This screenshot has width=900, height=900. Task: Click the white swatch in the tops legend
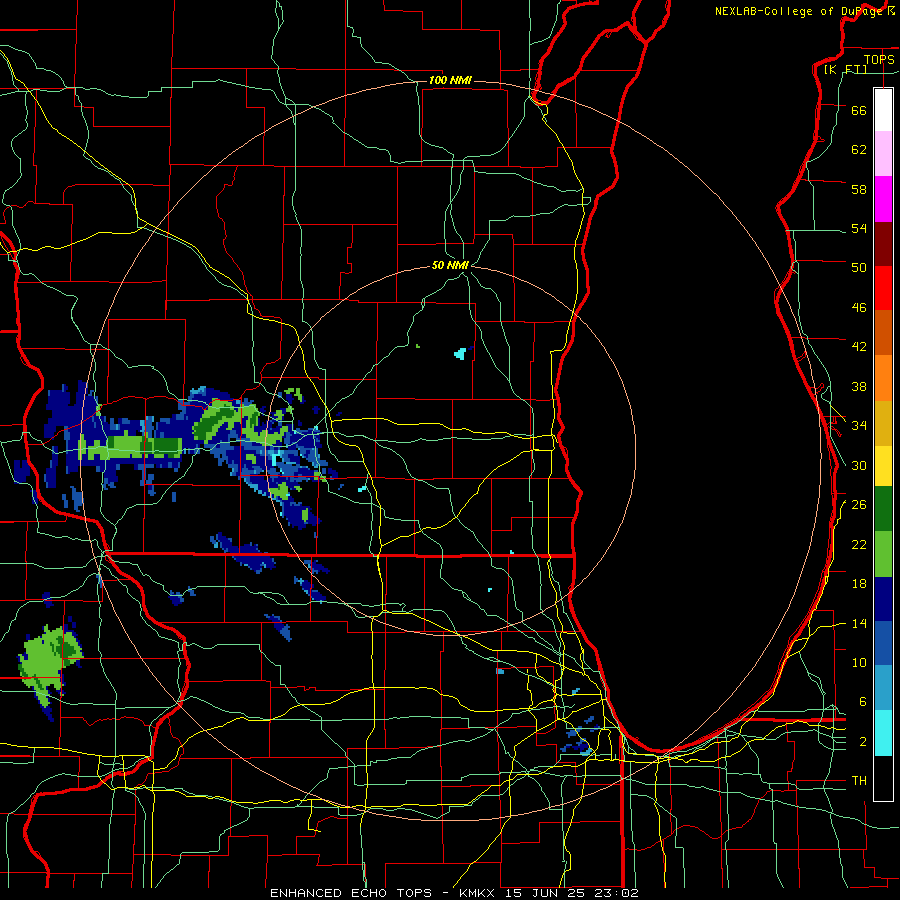tap(883, 110)
